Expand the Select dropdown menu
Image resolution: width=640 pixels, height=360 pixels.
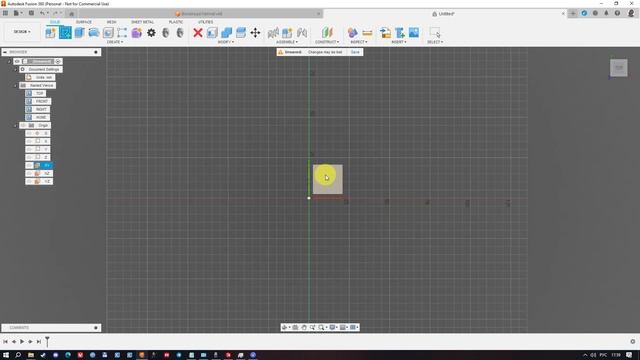[x=435, y=42]
